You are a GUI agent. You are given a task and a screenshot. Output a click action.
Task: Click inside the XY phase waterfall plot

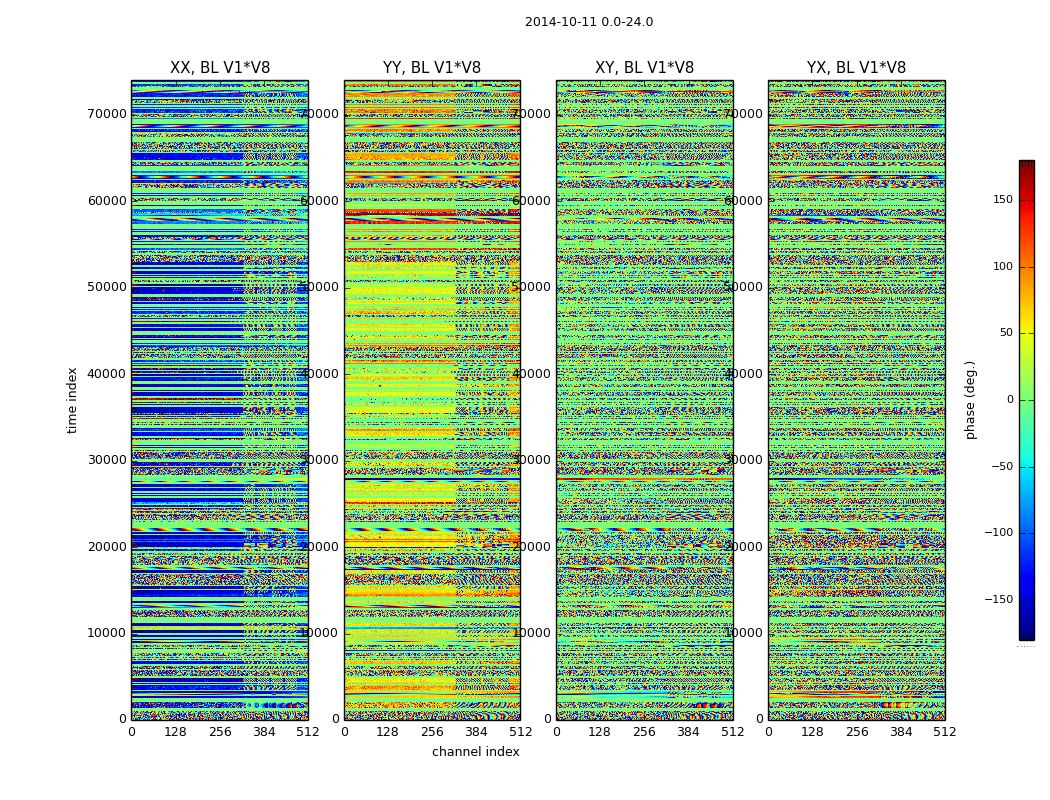(x=644, y=400)
